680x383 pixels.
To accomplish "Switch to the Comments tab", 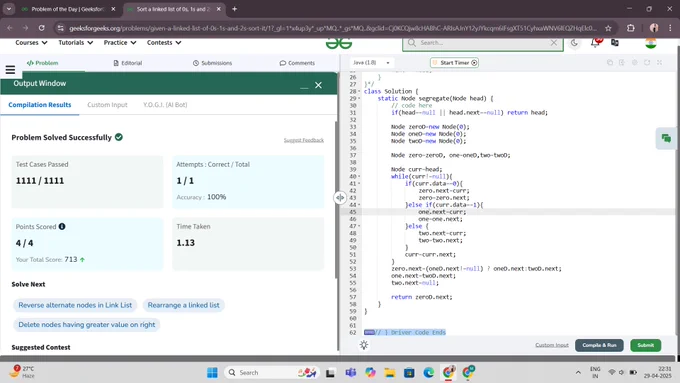I will (297, 63).
